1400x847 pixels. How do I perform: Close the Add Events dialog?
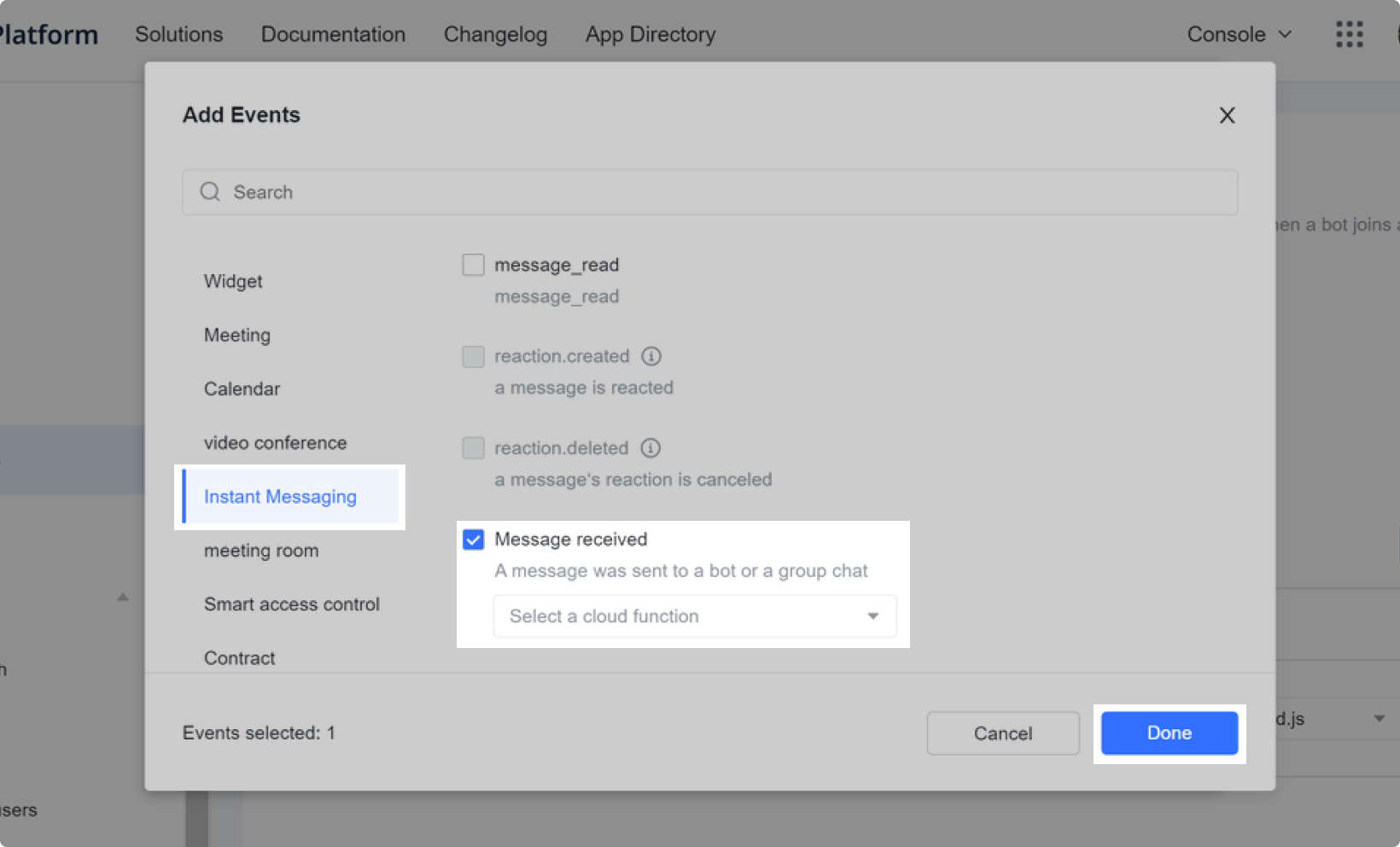click(1227, 115)
